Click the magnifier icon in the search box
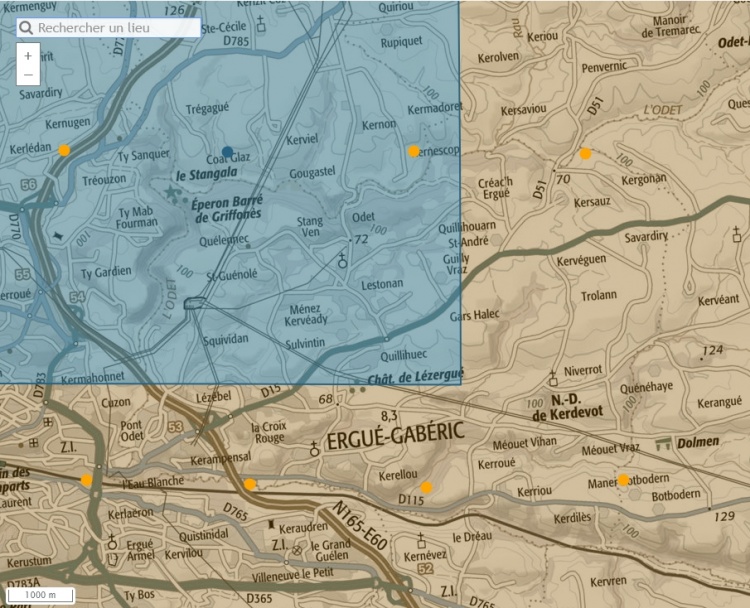This screenshot has width=750, height=608. (27, 28)
